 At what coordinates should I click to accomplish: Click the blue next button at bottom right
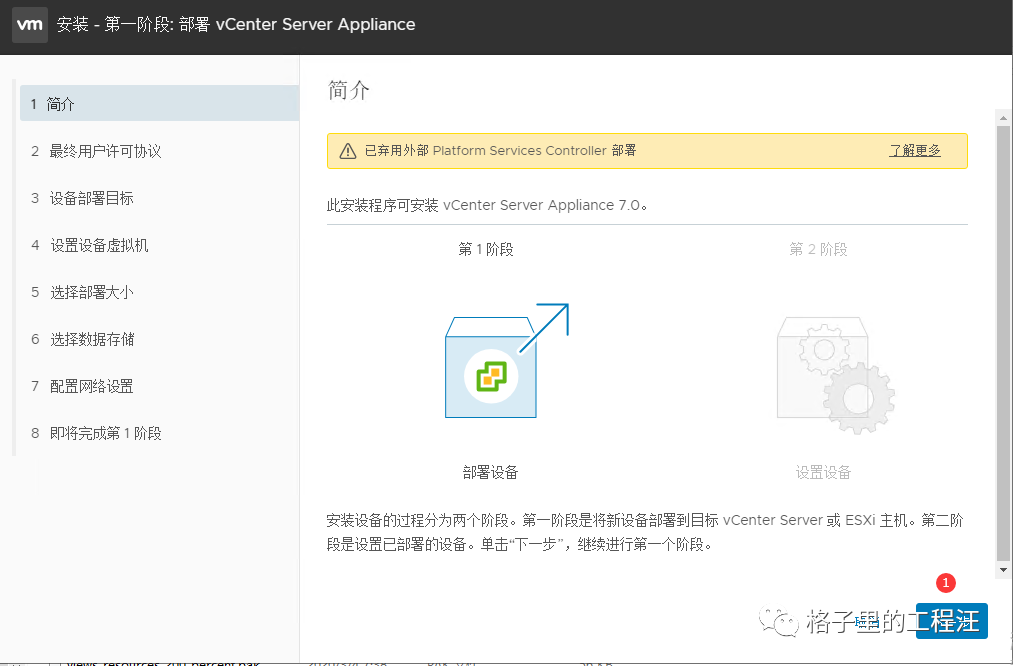[952, 621]
